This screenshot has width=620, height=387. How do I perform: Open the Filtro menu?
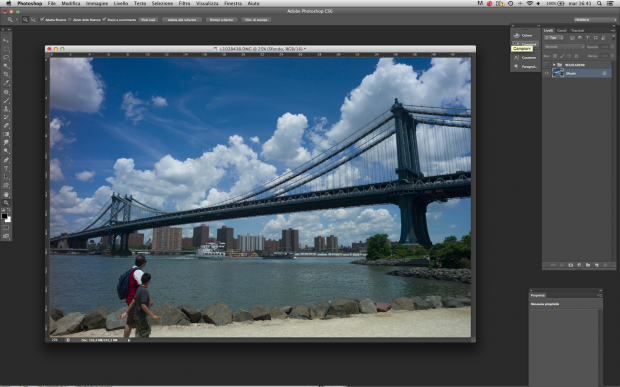click(184, 3)
